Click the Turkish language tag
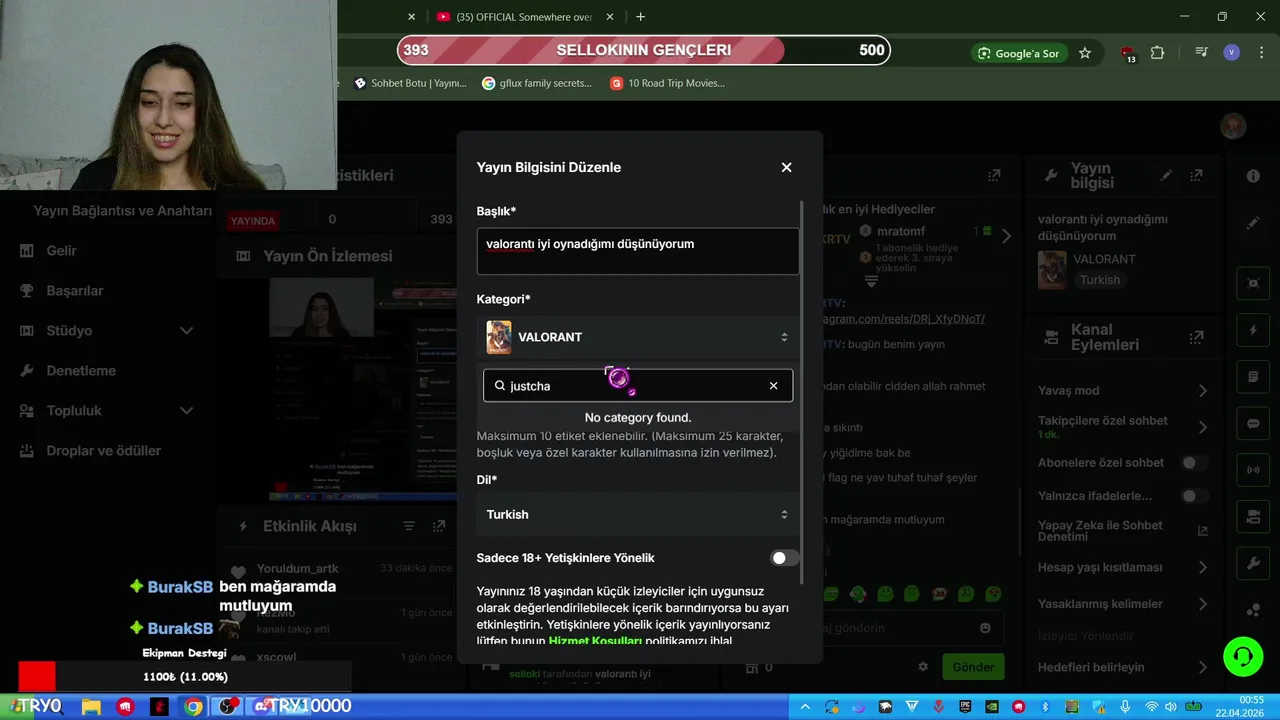 click(x=1100, y=280)
